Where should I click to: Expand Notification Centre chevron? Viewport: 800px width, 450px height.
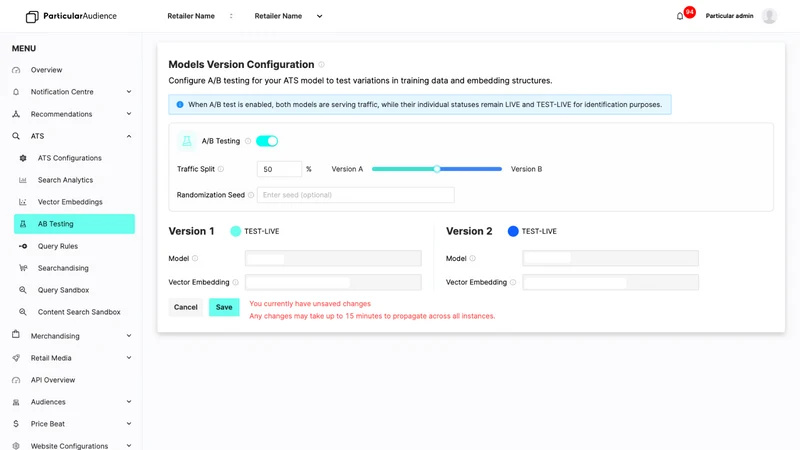tap(129, 92)
